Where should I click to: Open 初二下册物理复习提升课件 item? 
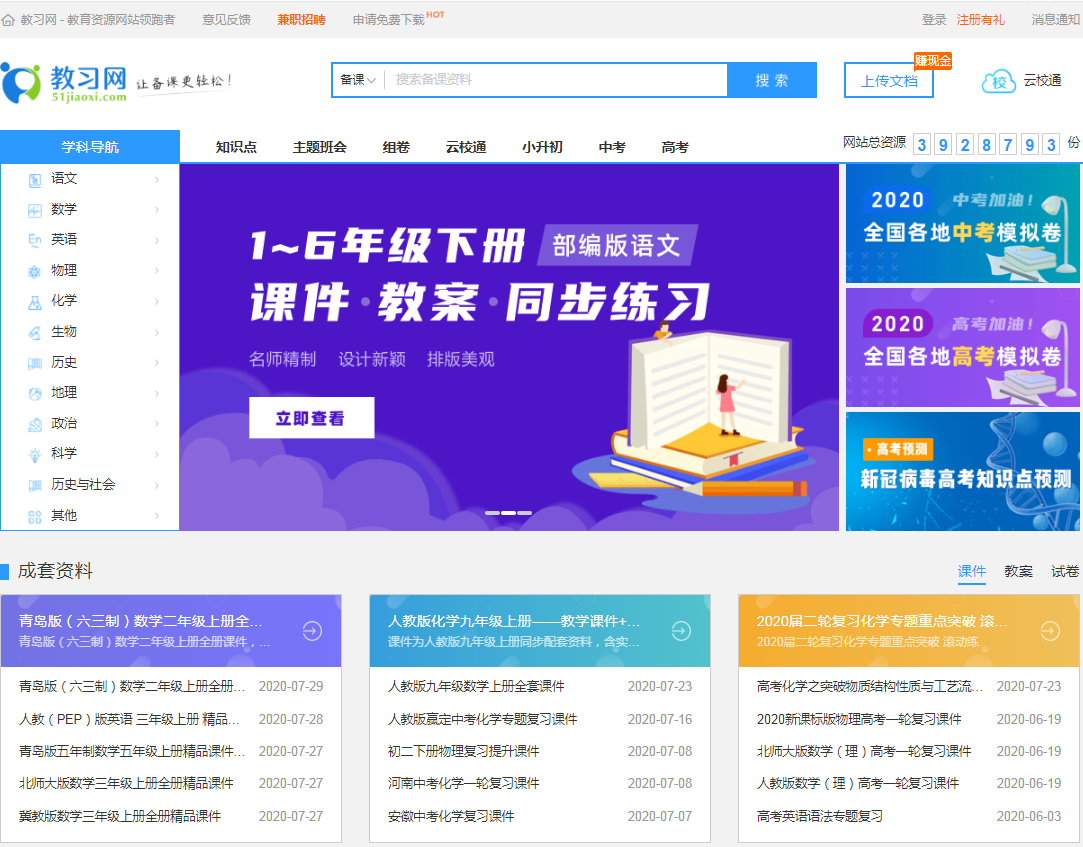coord(463,751)
